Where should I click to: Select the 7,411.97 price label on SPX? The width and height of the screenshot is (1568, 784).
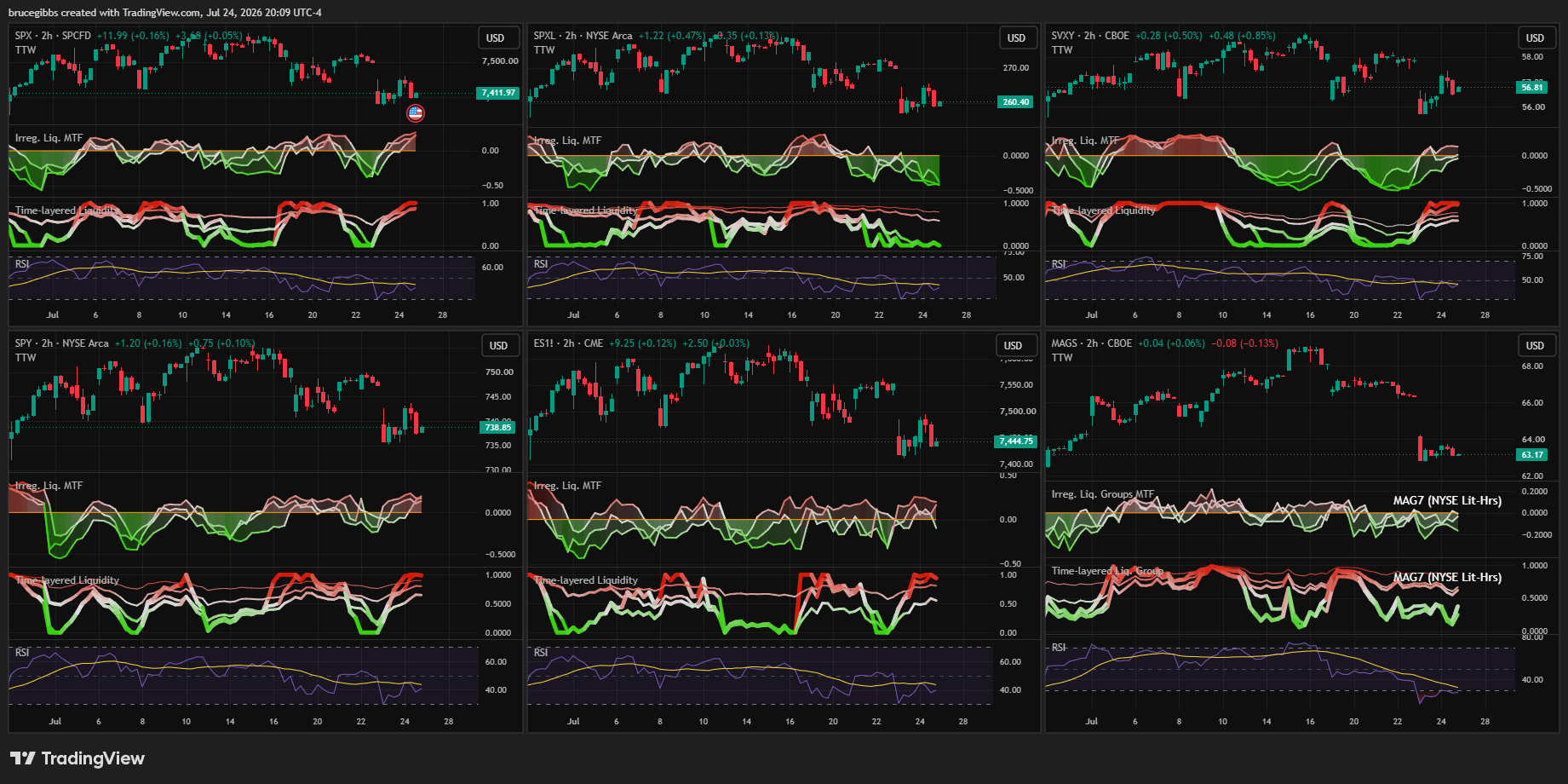click(498, 93)
